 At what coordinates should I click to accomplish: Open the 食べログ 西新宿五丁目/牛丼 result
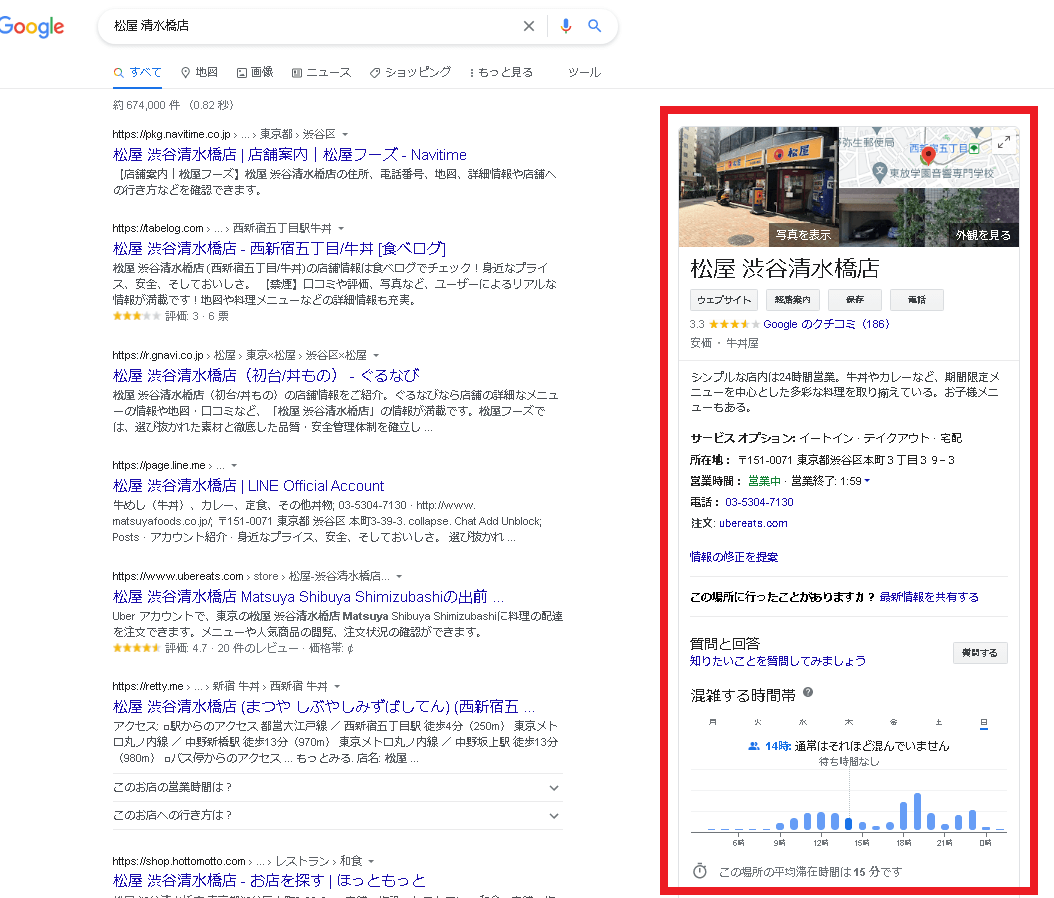(x=279, y=249)
